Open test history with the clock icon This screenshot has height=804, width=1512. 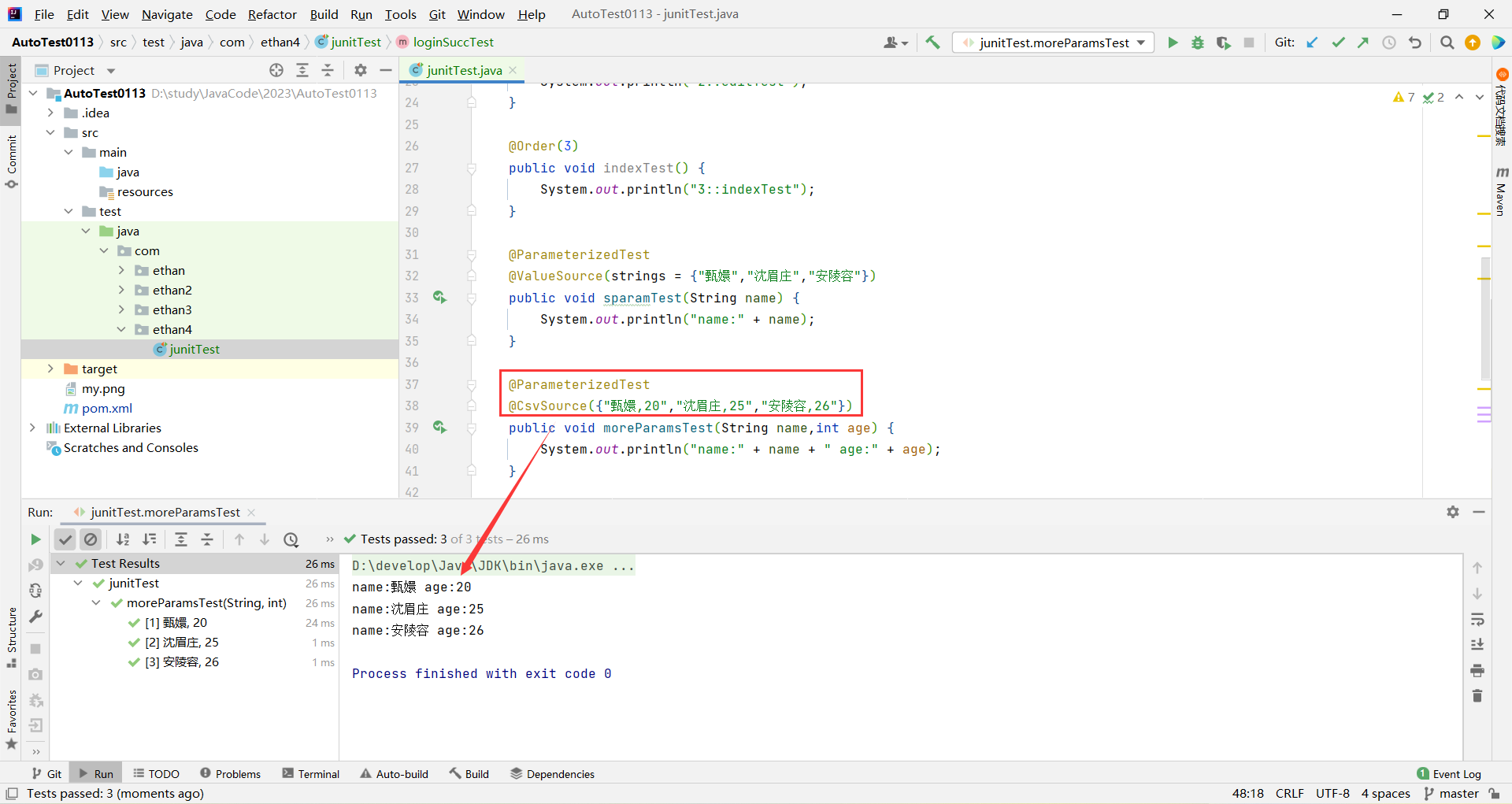pyautogui.click(x=291, y=539)
